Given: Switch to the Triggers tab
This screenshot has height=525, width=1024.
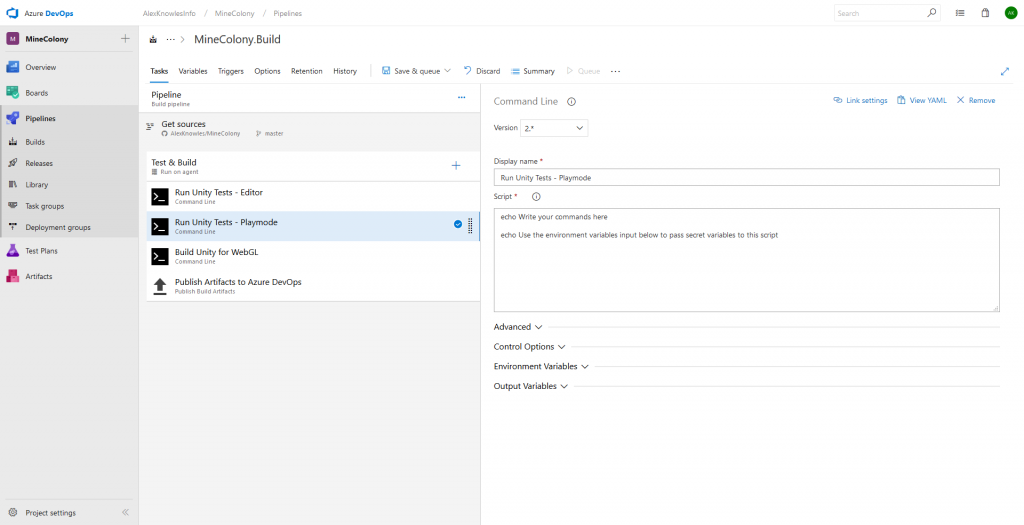Looking at the screenshot, I should [231, 71].
